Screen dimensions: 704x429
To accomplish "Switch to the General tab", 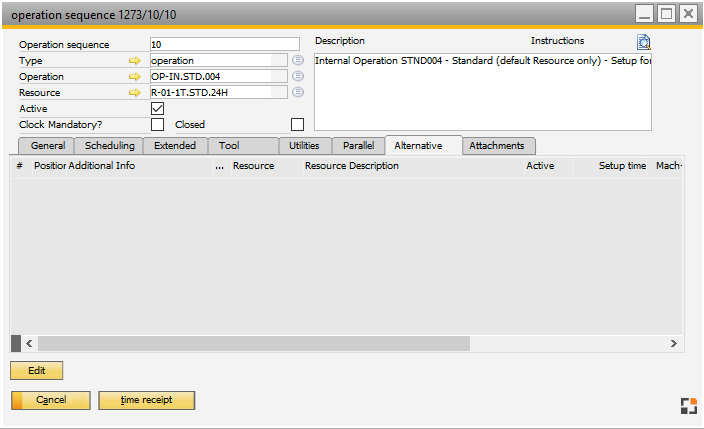I will coord(48,146).
